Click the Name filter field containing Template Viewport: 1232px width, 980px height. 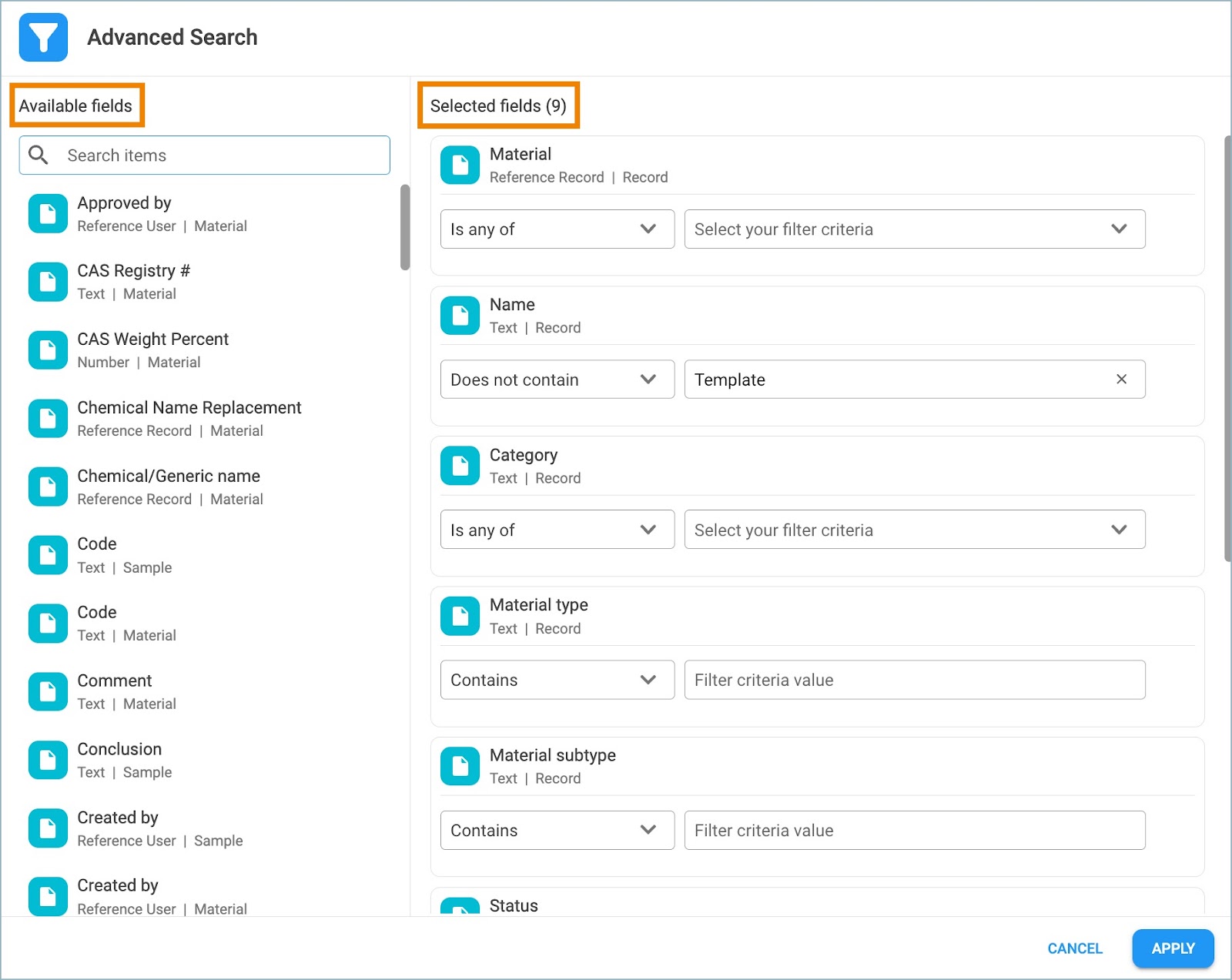coord(915,379)
